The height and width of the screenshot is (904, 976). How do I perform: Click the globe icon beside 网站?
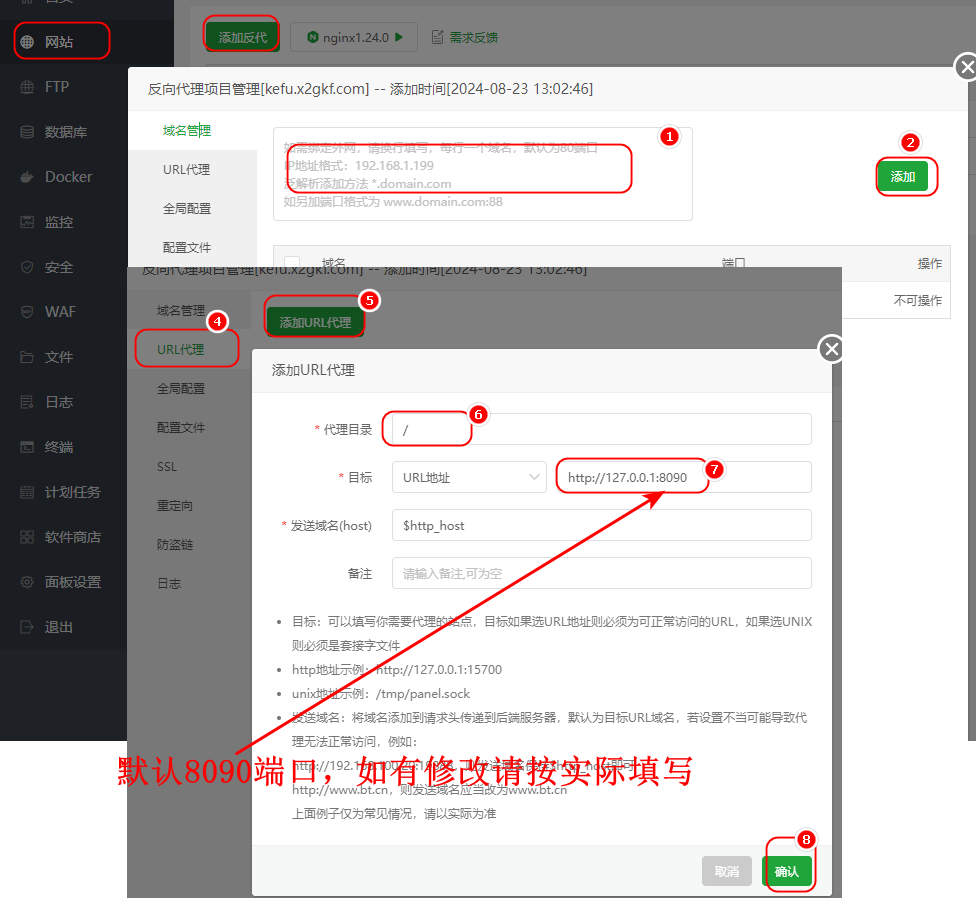pyautogui.click(x=27, y=42)
